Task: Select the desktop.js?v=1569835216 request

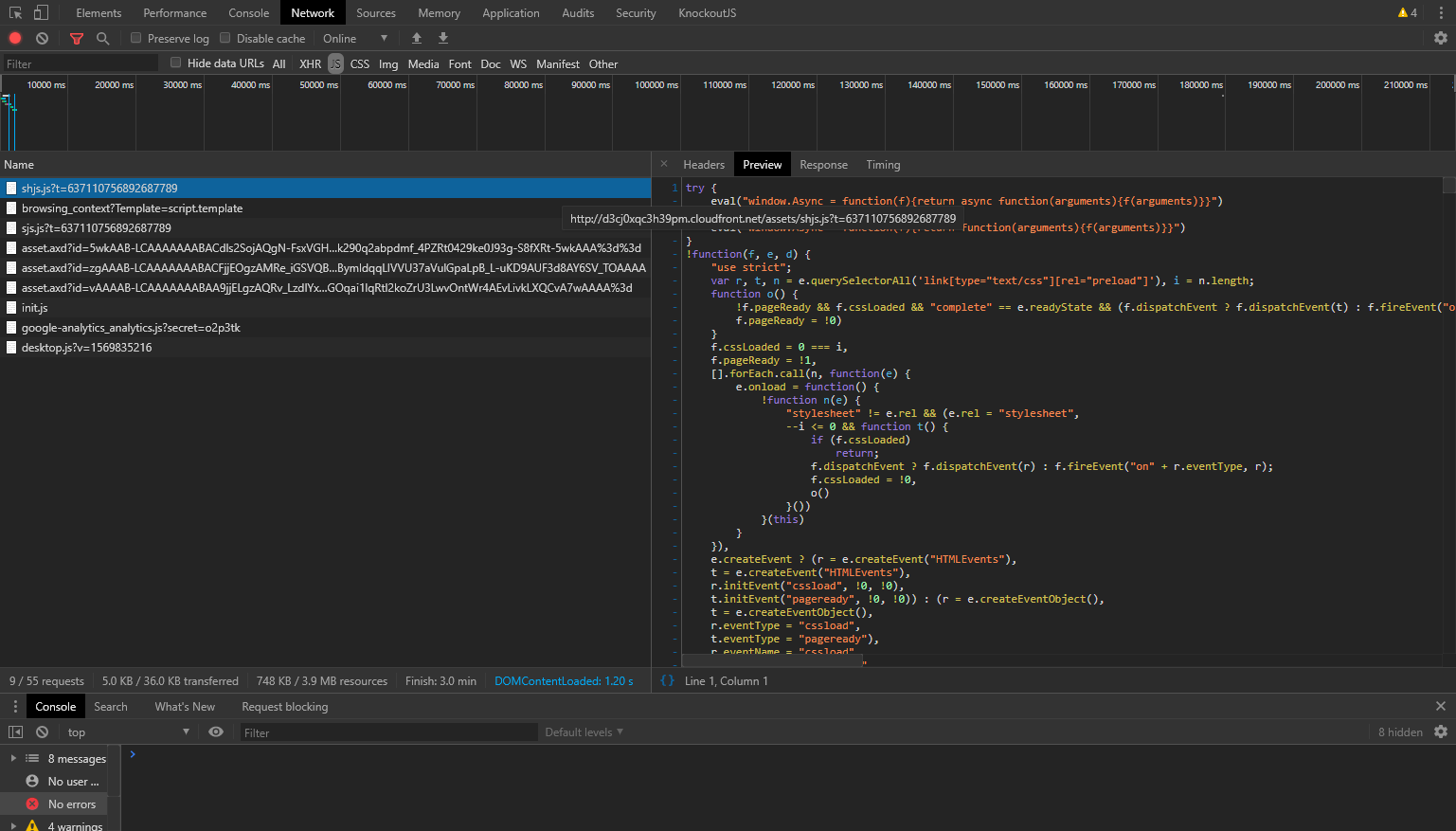Action: pos(325,347)
